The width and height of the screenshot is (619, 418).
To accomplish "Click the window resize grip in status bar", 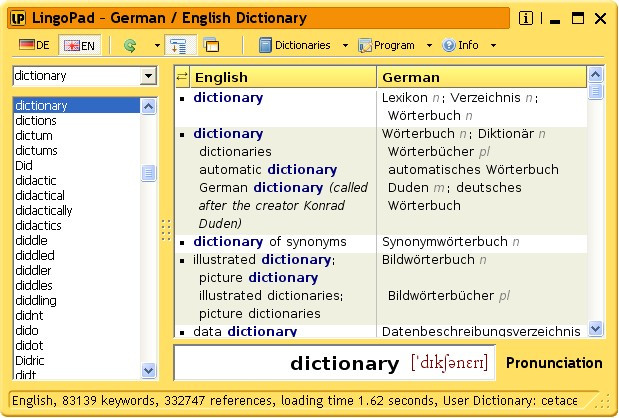I will pos(602,402).
